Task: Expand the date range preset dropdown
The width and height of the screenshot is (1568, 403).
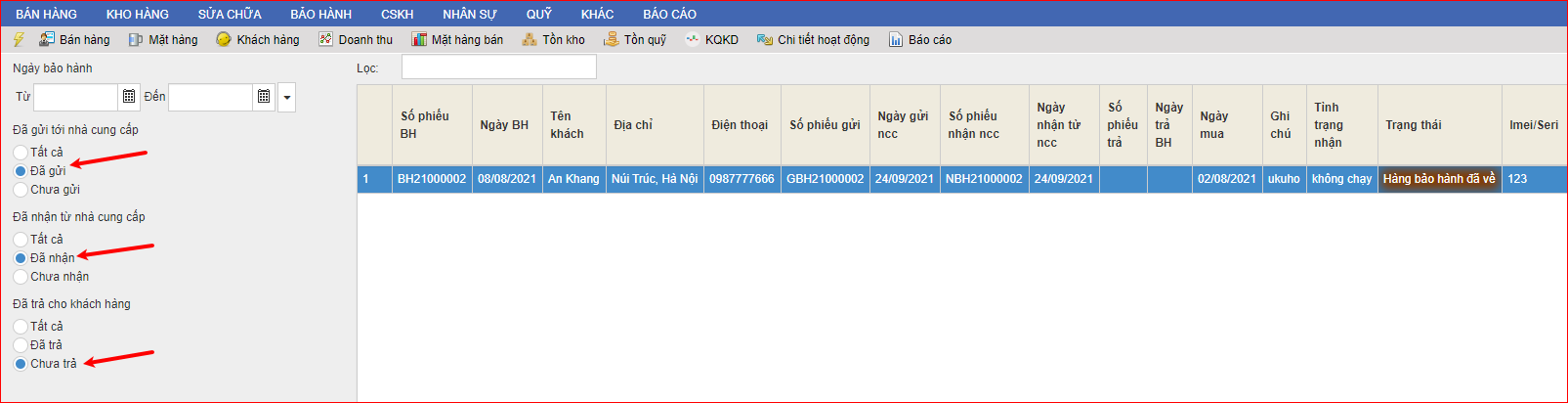Action: pyautogui.click(x=286, y=97)
